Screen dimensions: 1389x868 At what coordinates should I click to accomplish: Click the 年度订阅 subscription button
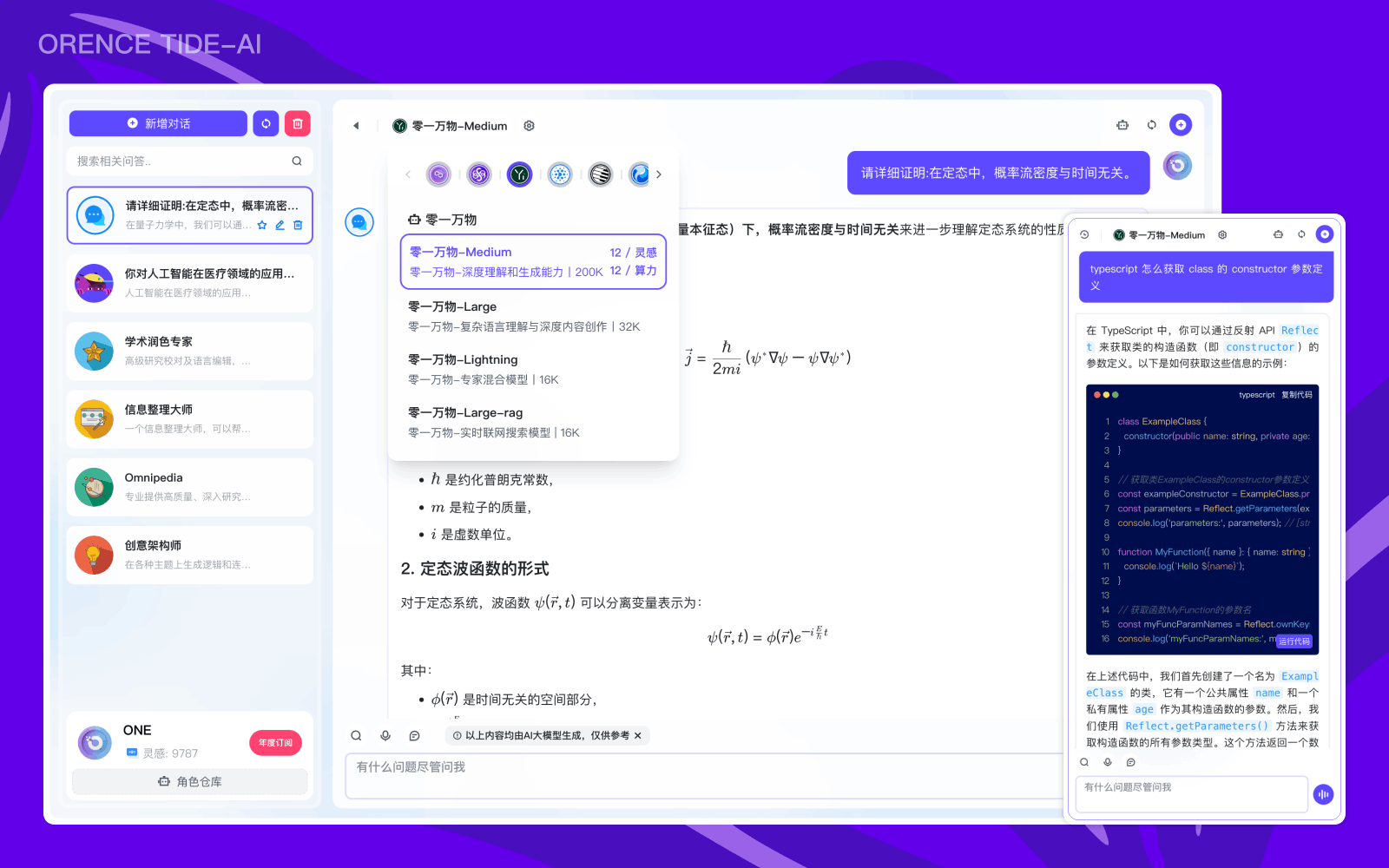click(x=276, y=743)
